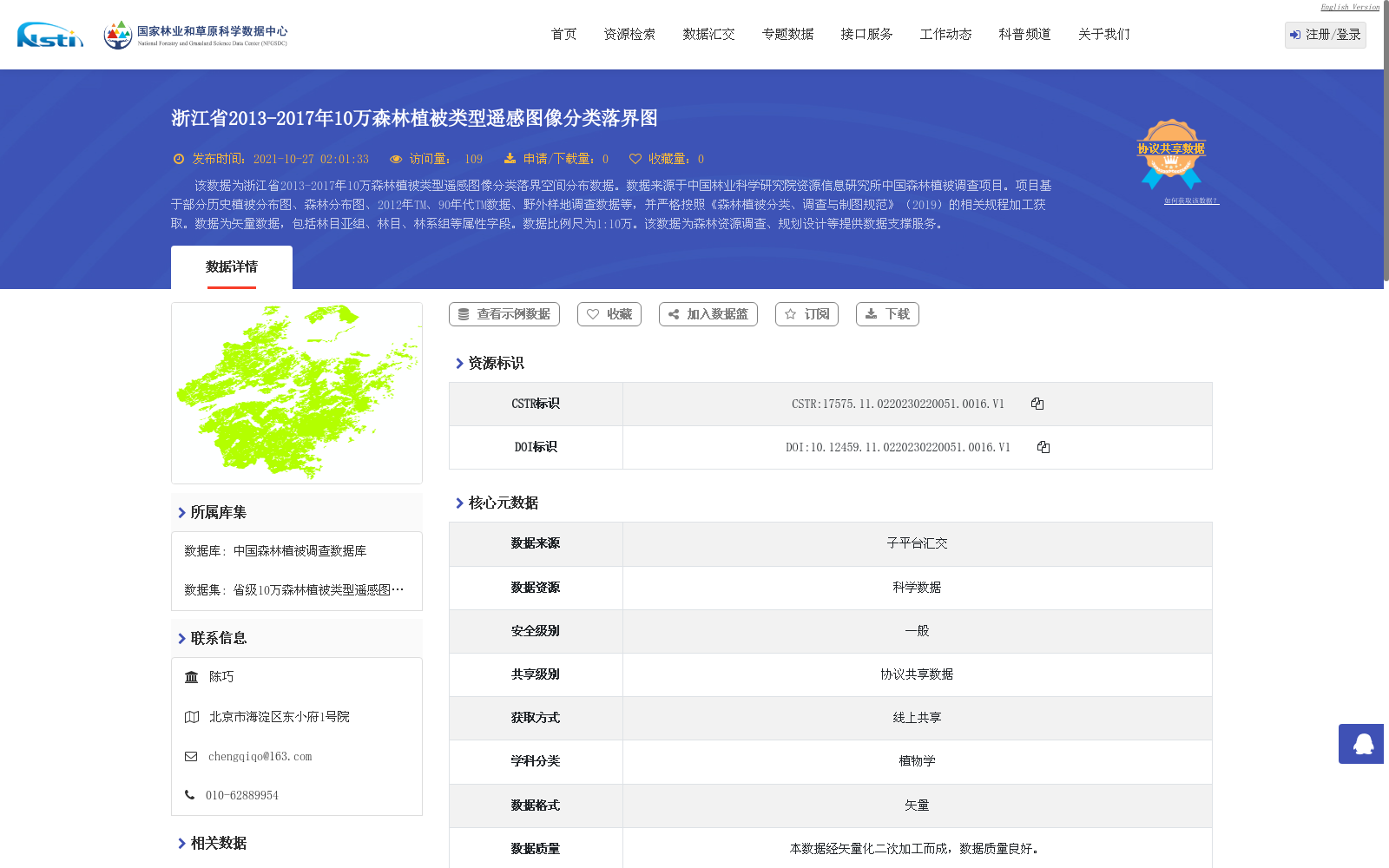Copy the DOI identifier with copy icon
Viewport: 1389px width, 868px height.
[1043, 447]
